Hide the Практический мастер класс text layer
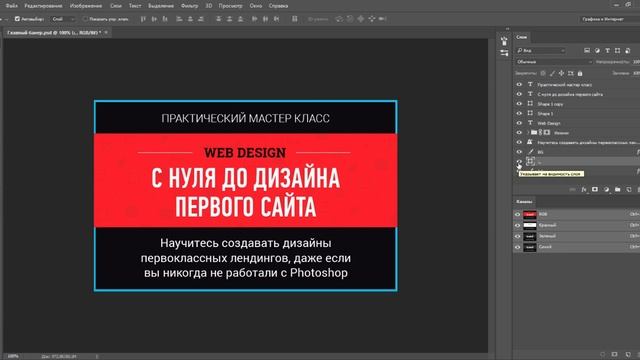Screen dimensions: 640x360 pyautogui.click(x=519, y=84)
